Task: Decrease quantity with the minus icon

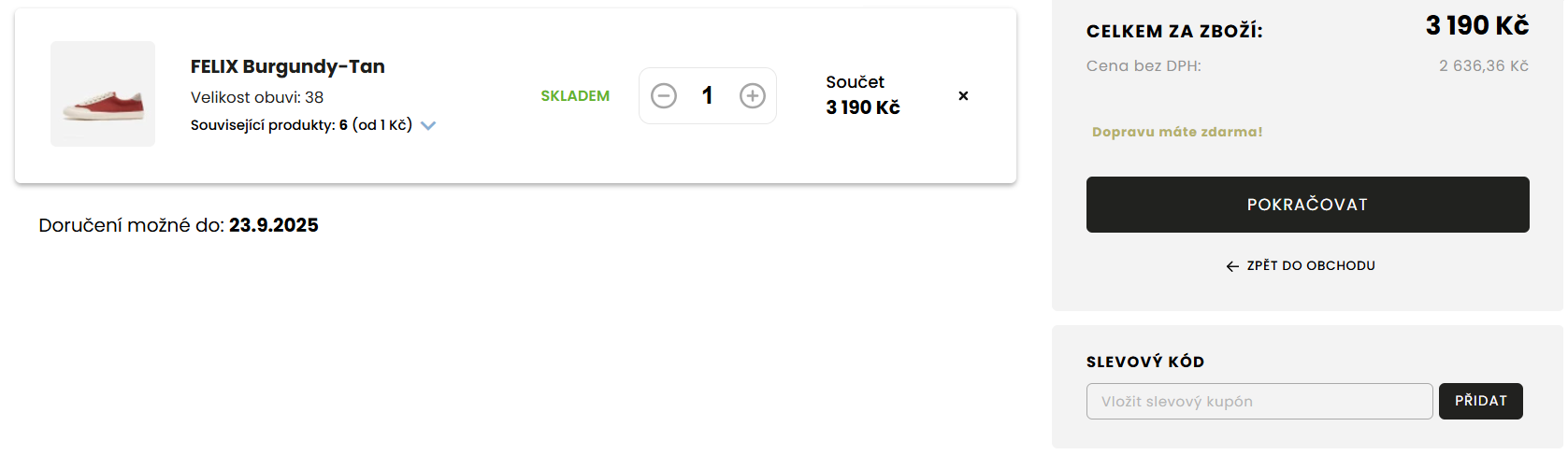Action: coord(664,96)
